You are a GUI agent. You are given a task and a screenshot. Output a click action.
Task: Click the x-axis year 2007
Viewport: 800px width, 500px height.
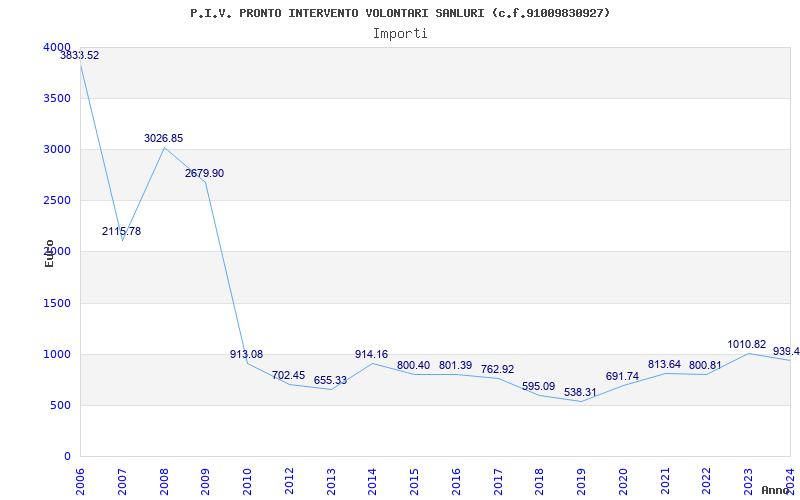click(x=122, y=482)
